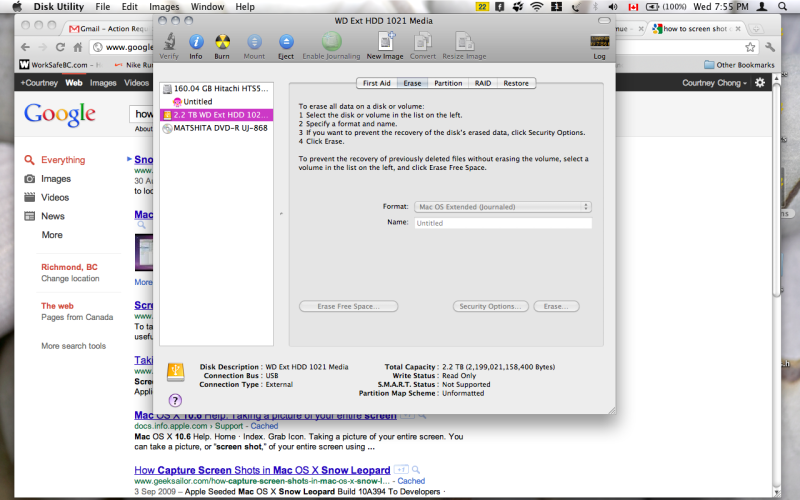Bookmark page with the star icon
This screenshot has height=500, width=800.
[750, 47]
